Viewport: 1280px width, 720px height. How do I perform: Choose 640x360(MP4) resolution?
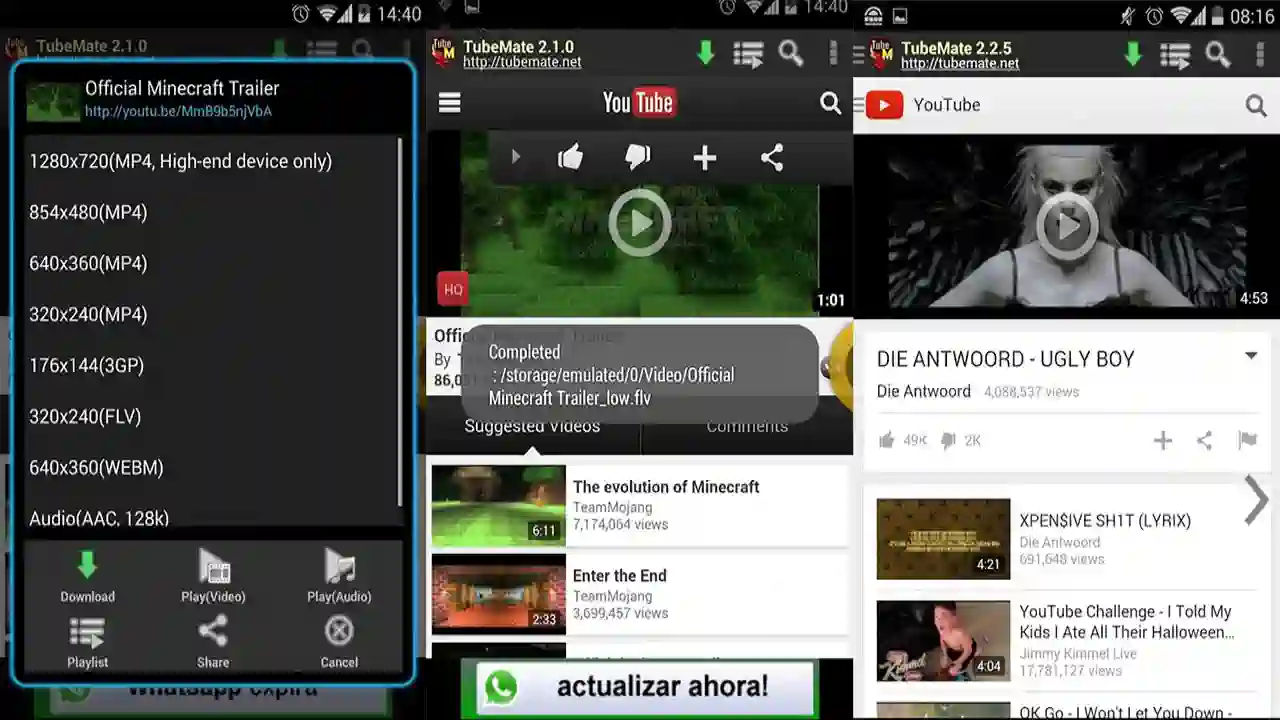88,263
